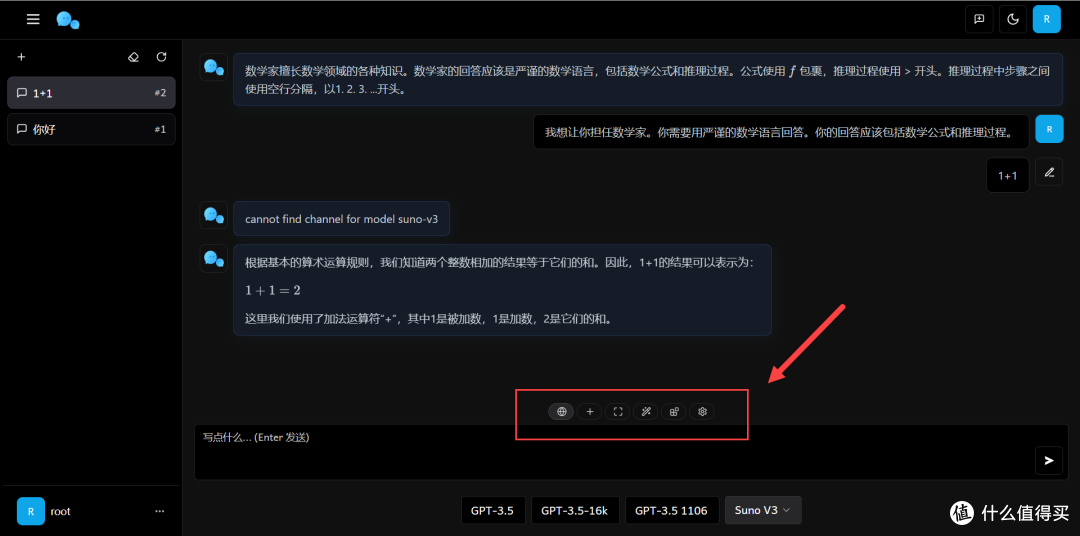1080x536 pixels.
Task: Click the assistant avatar beside the system prompt
Action: tap(214, 68)
